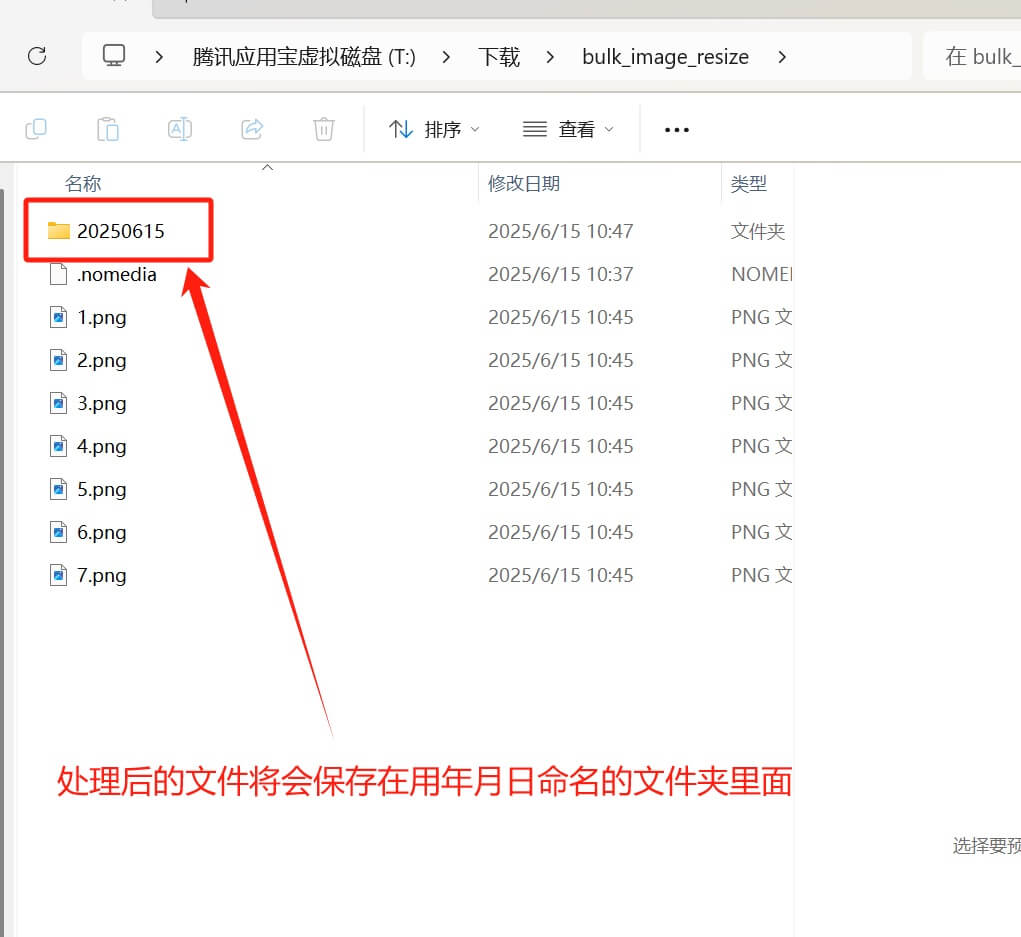Open the three-dot more options menu
The width and height of the screenshot is (1021, 937).
(677, 129)
